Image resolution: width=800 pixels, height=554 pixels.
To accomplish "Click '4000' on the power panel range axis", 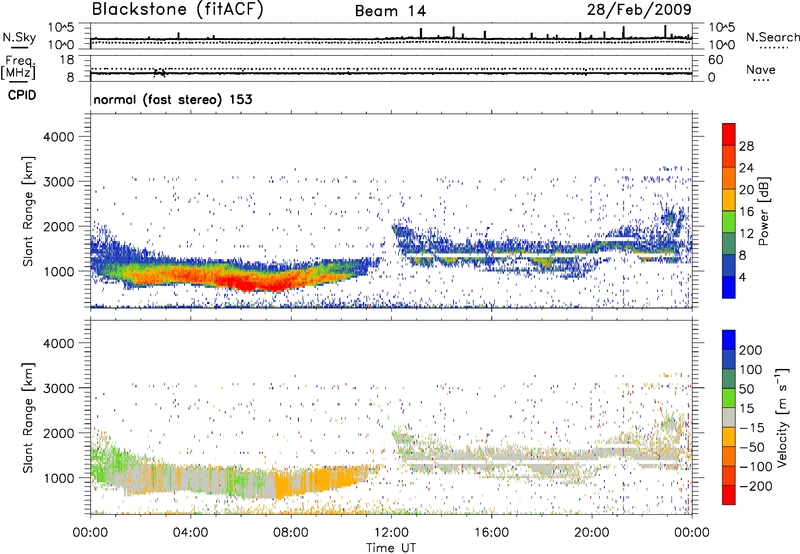I will pos(59,137).
